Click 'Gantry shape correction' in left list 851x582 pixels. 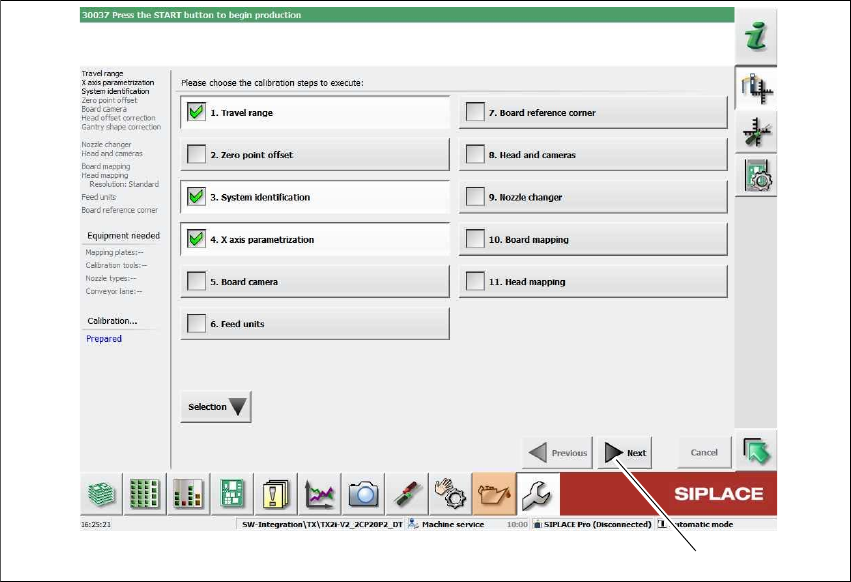121,126
